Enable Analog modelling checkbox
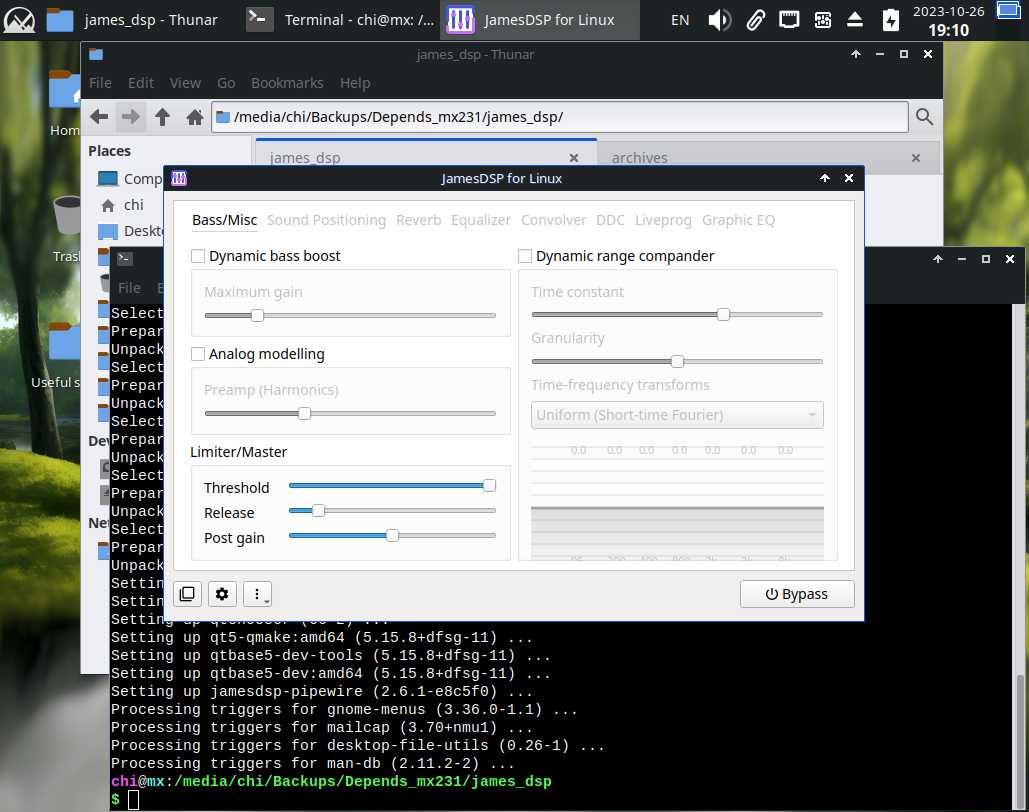Viewport: 1029px width, 812px height. coord(198,354)
